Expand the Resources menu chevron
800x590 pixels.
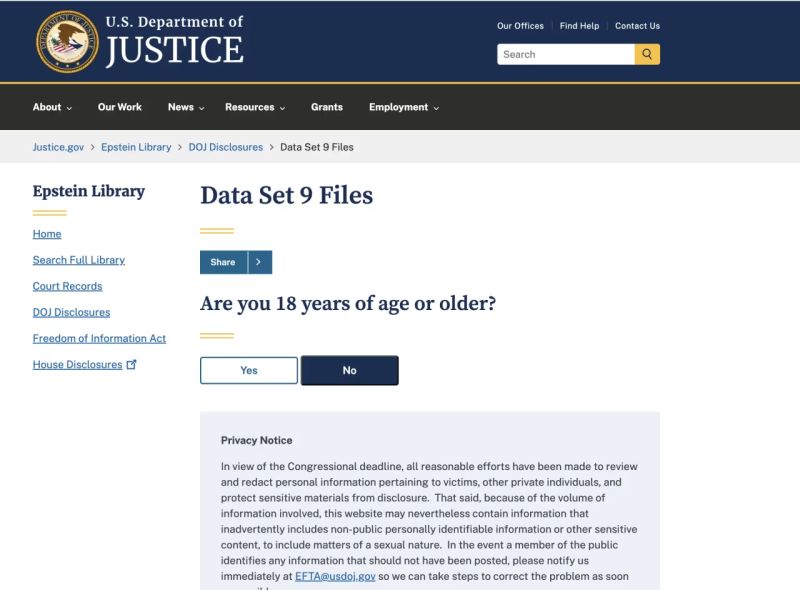[x=282, y=108]
